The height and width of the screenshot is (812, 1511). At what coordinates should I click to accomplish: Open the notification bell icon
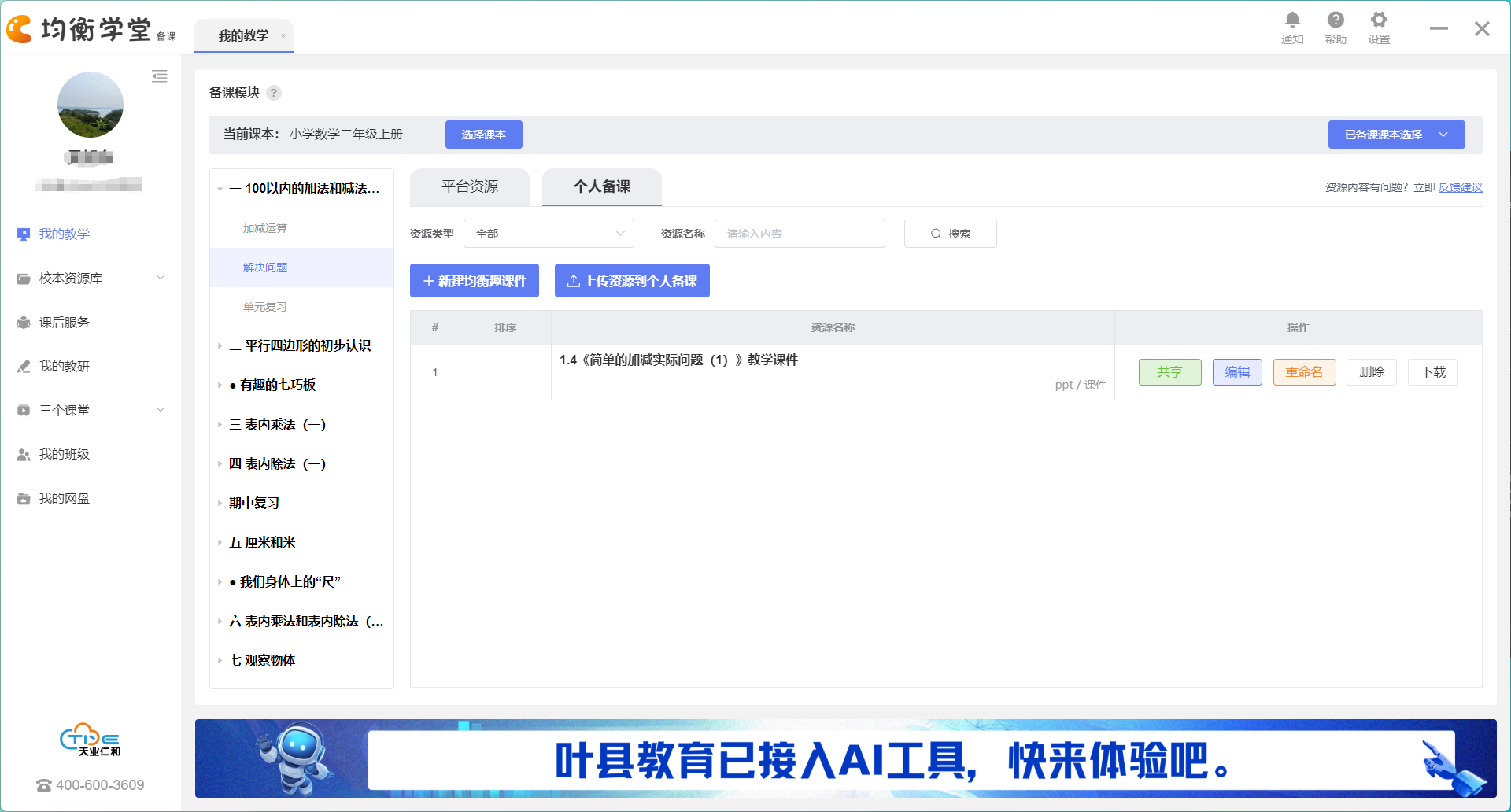pos(1292,20)
